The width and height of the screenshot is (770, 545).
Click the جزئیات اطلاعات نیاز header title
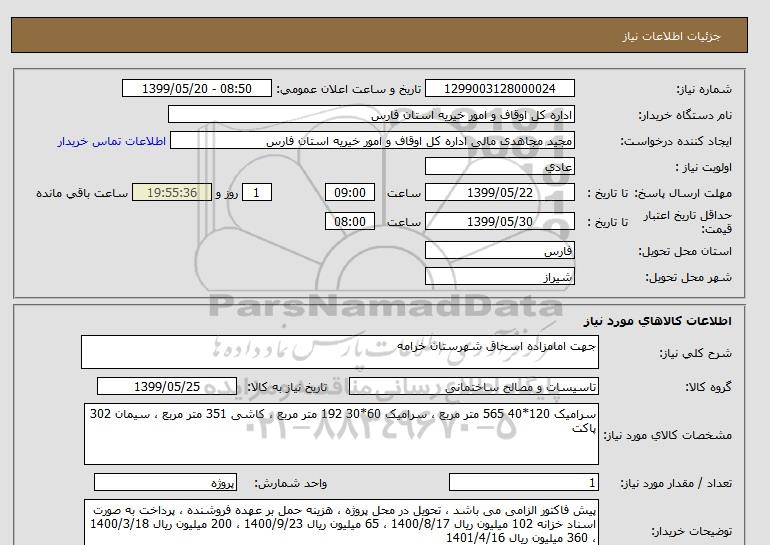(x=671, y=36)
